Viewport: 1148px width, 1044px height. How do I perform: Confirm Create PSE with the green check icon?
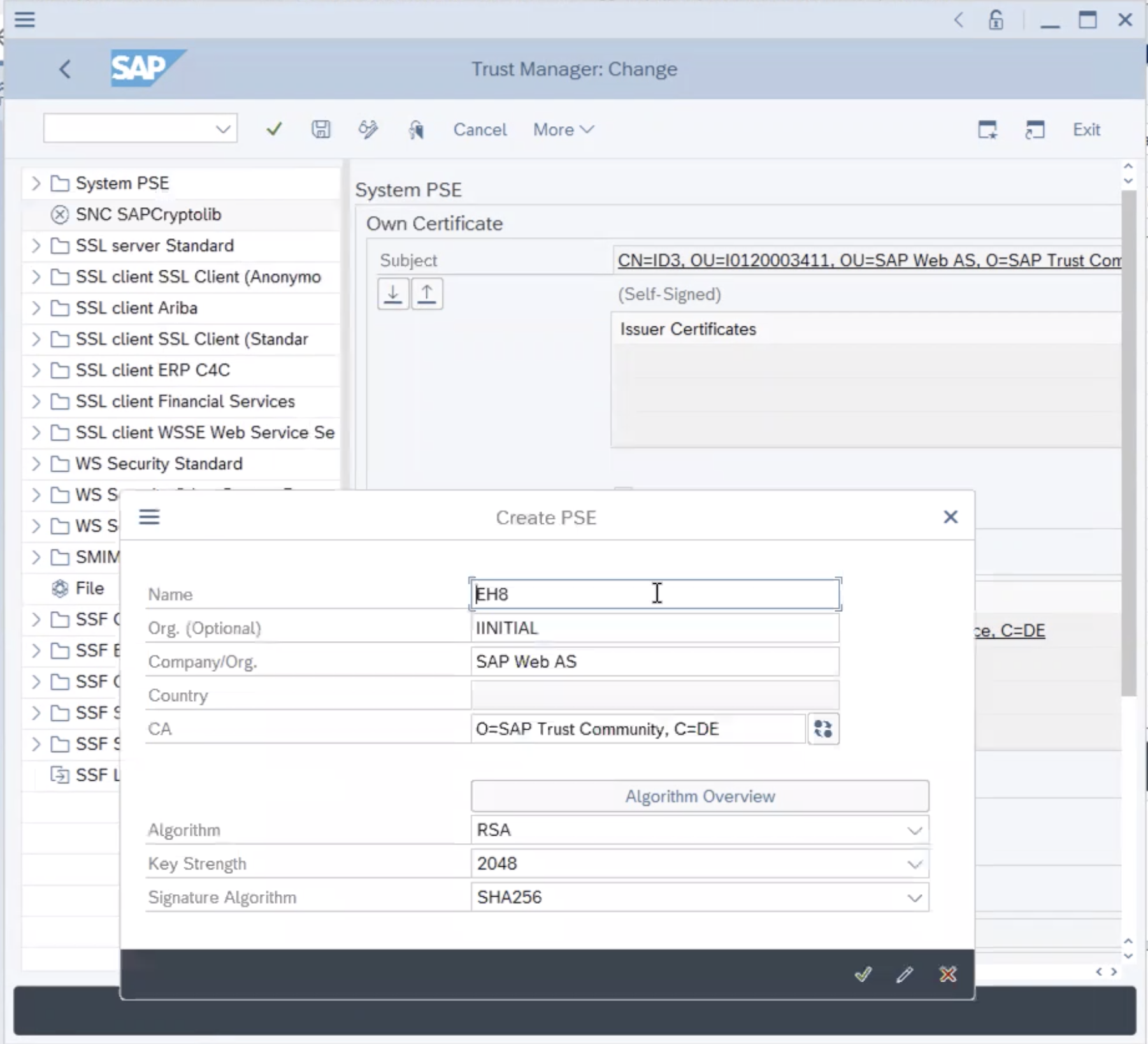tap(863, 974)
